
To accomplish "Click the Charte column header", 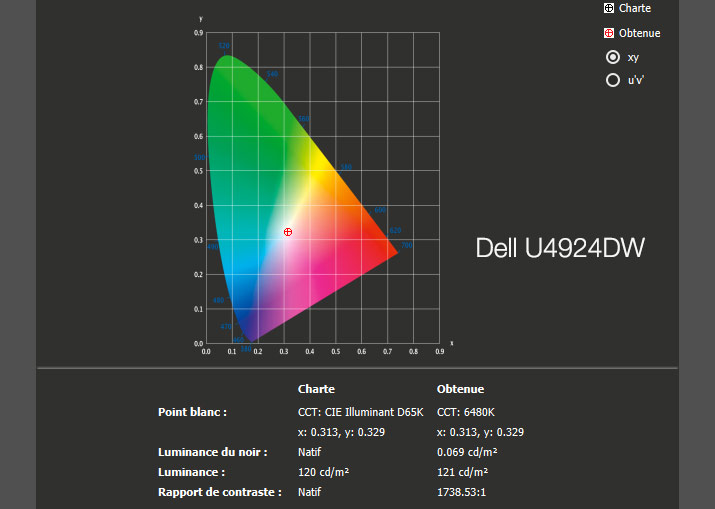I will point(316,389).
